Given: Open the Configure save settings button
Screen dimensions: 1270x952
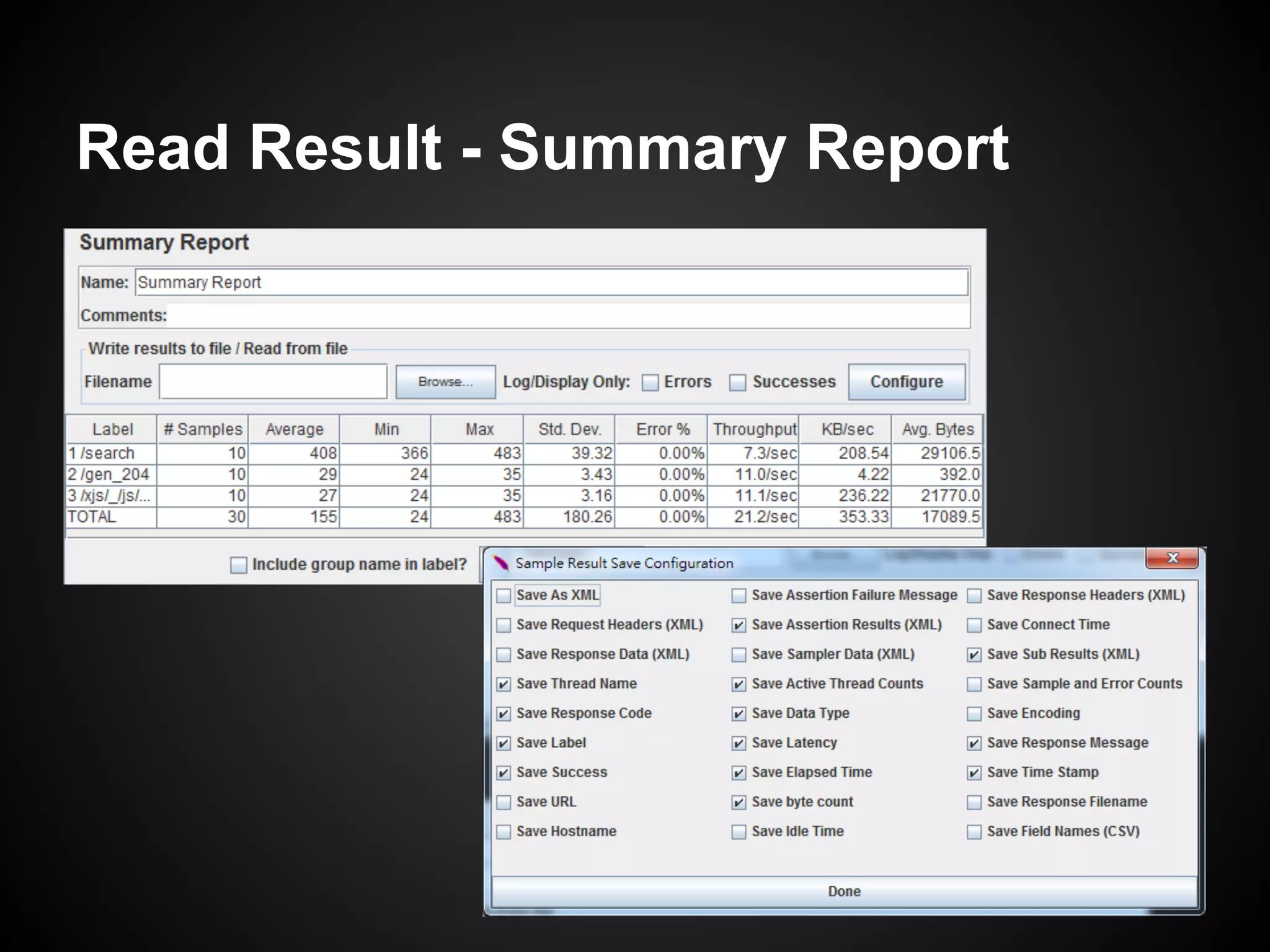Looking at the screenshot, I should 907,382.
